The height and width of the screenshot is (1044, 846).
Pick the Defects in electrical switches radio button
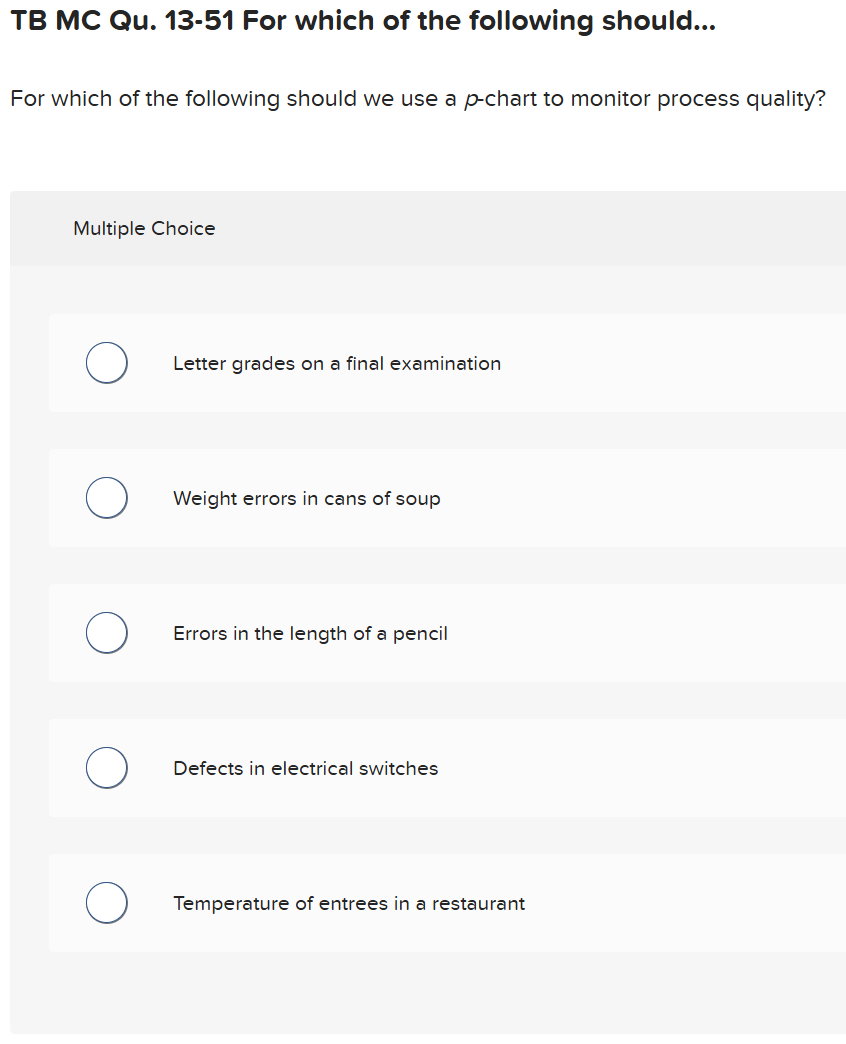pos(106,768)
